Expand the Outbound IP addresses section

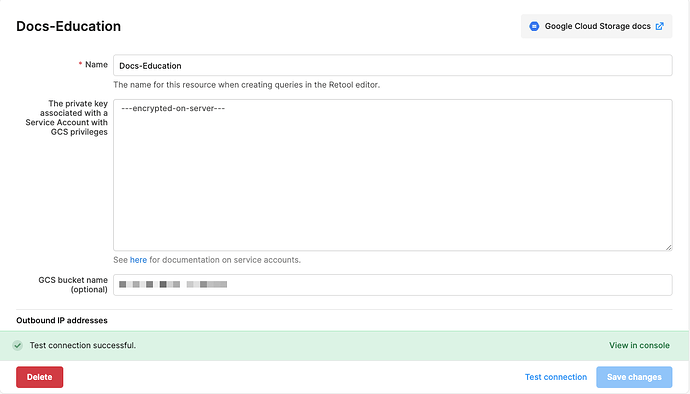coord(62,320)
